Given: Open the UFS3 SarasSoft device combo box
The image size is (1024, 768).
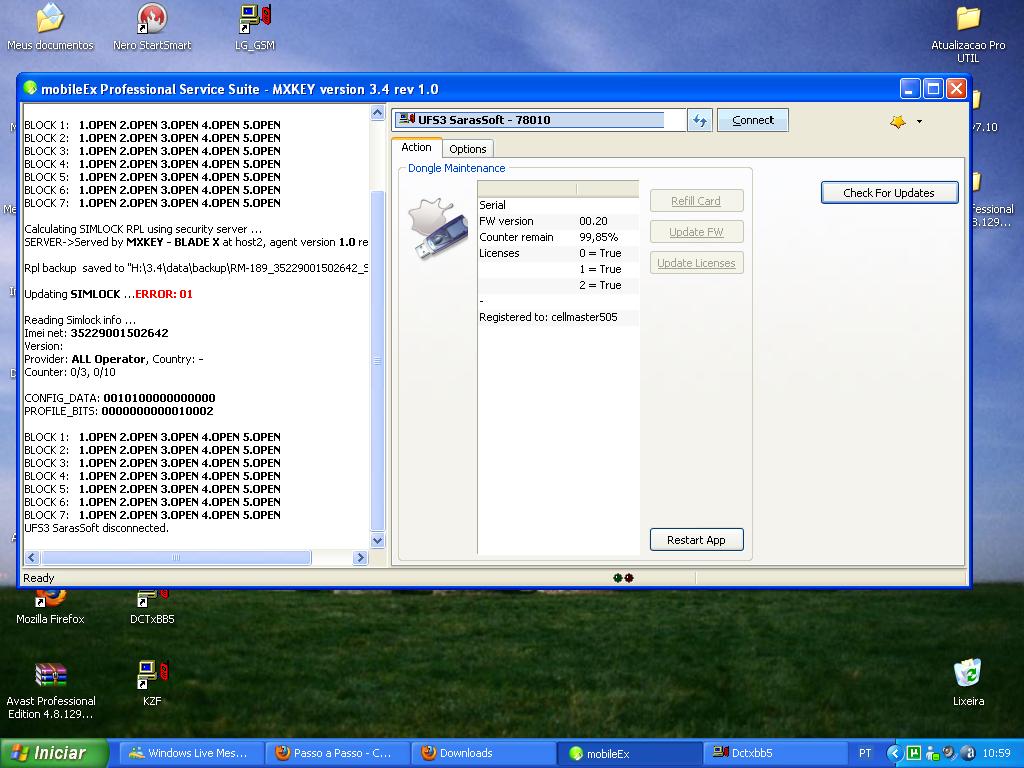Looking at the screenshot, I should [538, 120].
